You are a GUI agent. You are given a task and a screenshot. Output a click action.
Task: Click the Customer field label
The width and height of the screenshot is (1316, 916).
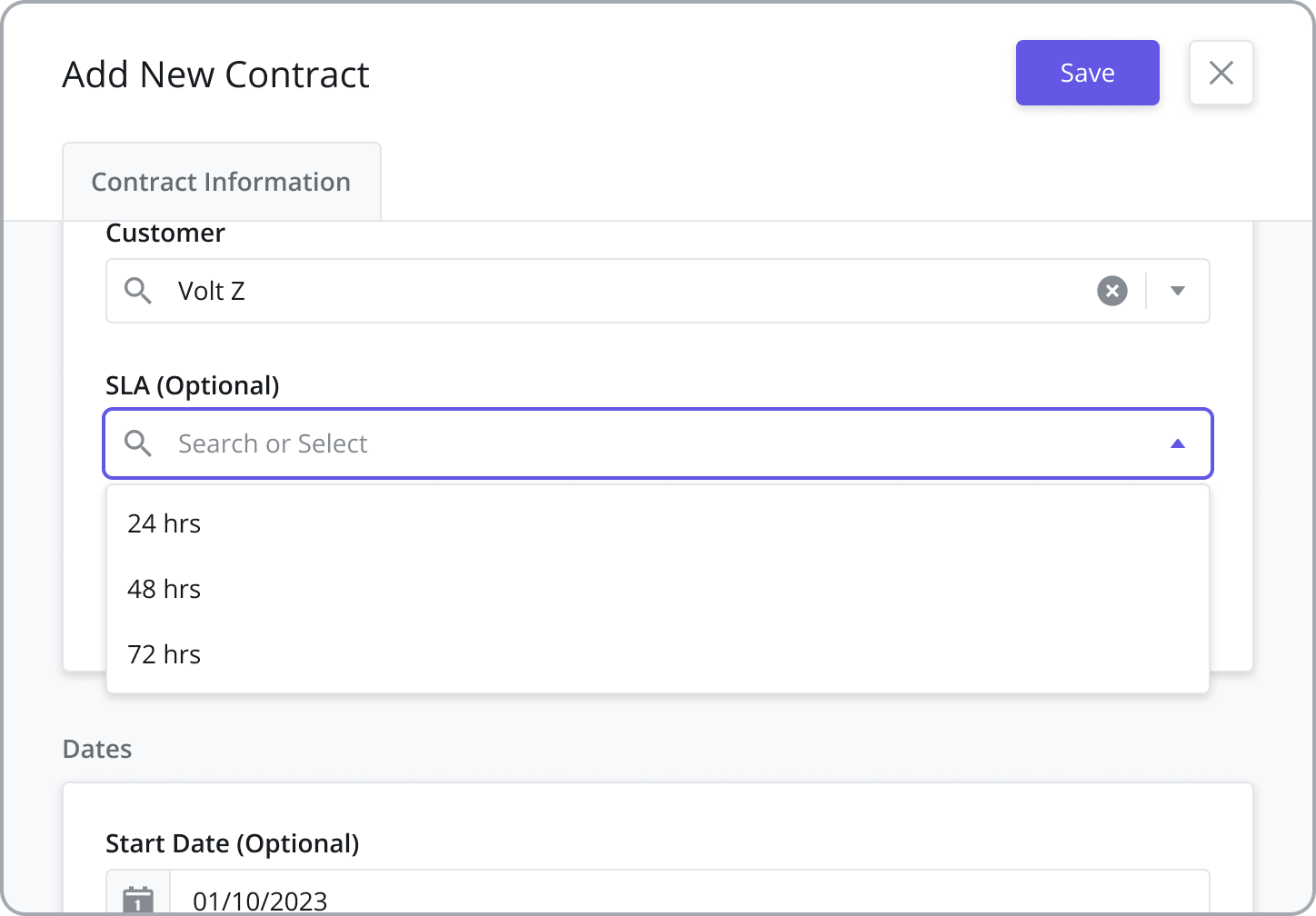click(x=165, y=233)
